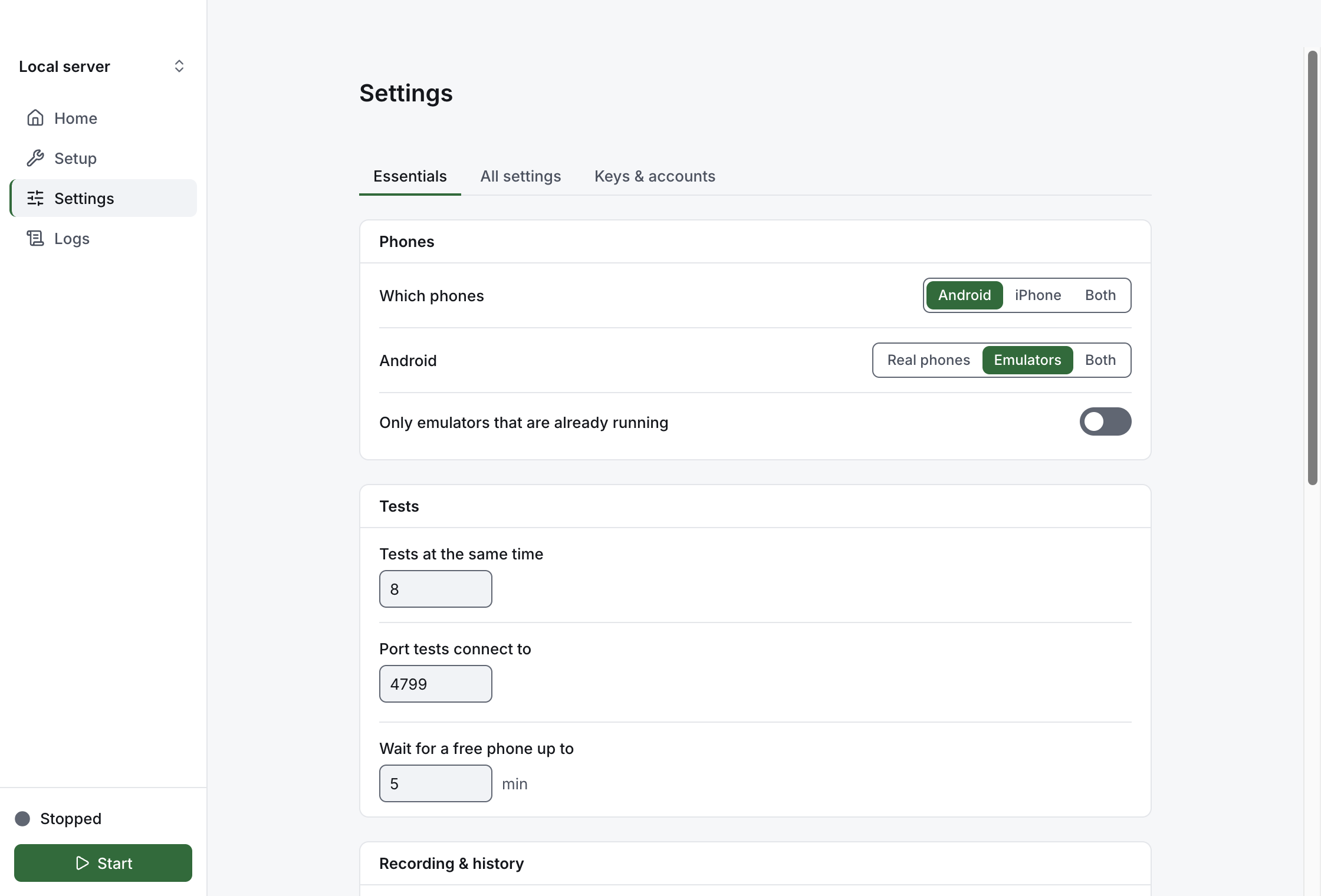The width and height of the screenshot is (1321, 896).
Task: Click the Tests section heading
Action: pyautogui.click(x=399, y=506)
